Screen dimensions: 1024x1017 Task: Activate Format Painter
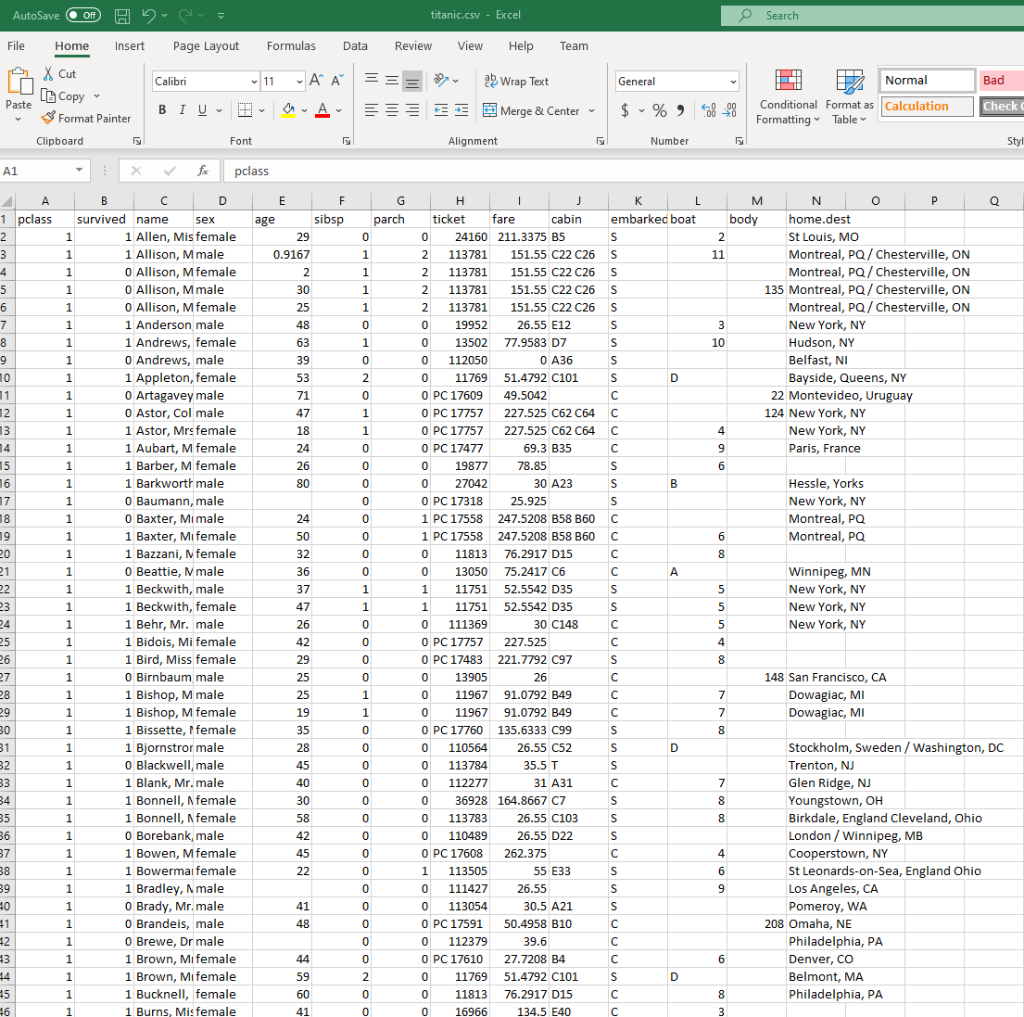click(x=86, y=118)
